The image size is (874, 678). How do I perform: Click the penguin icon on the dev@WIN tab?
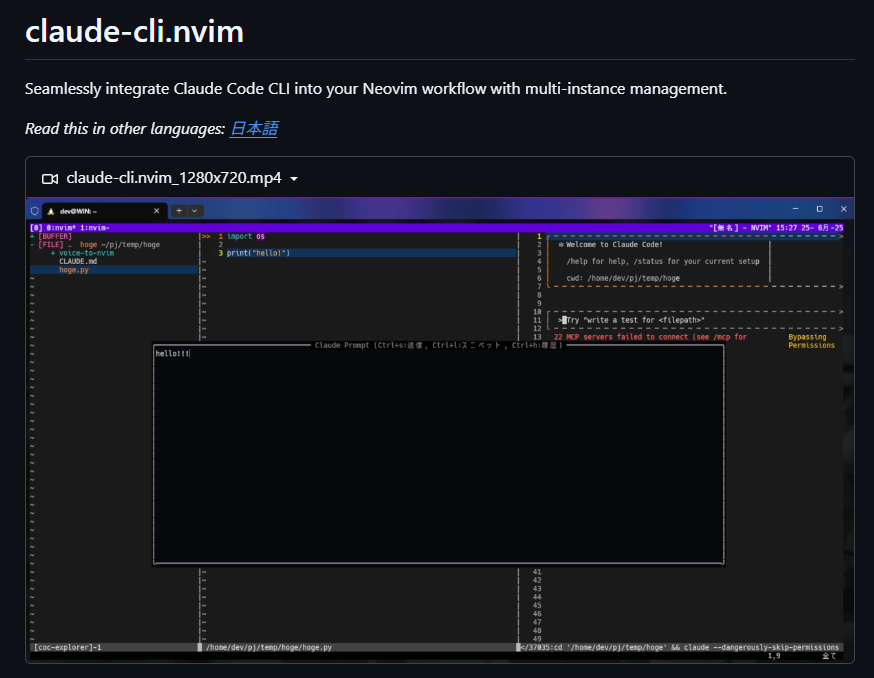[x=50, y=211]
